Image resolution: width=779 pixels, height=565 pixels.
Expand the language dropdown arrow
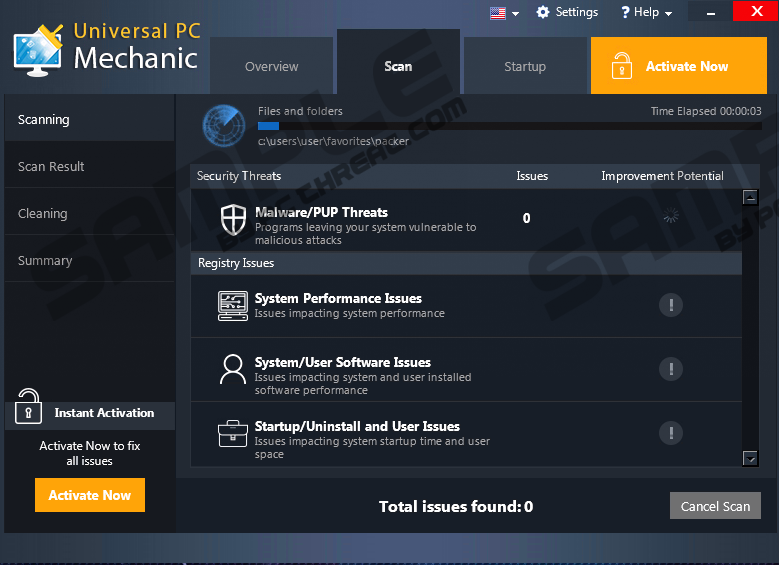pos(515,14)
